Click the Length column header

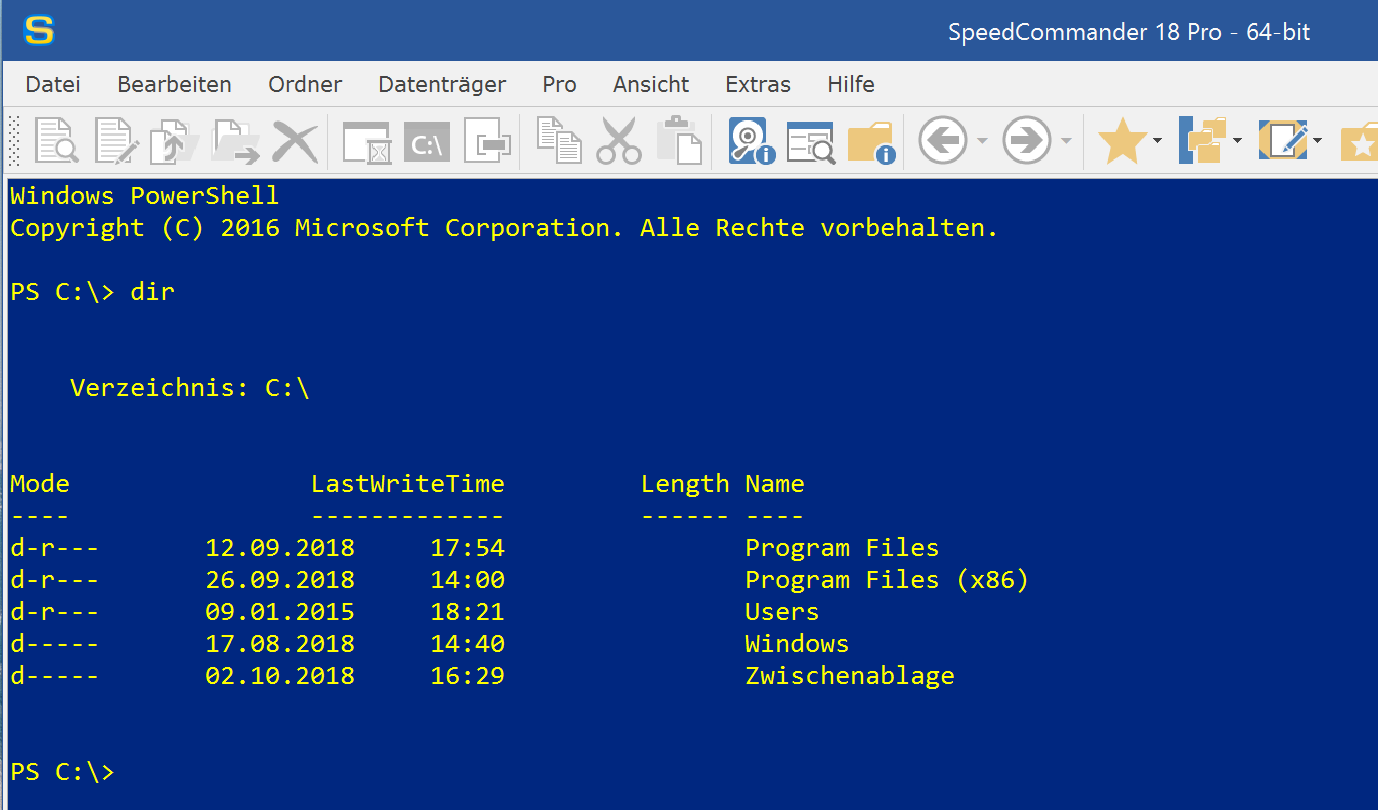[685, 484]
